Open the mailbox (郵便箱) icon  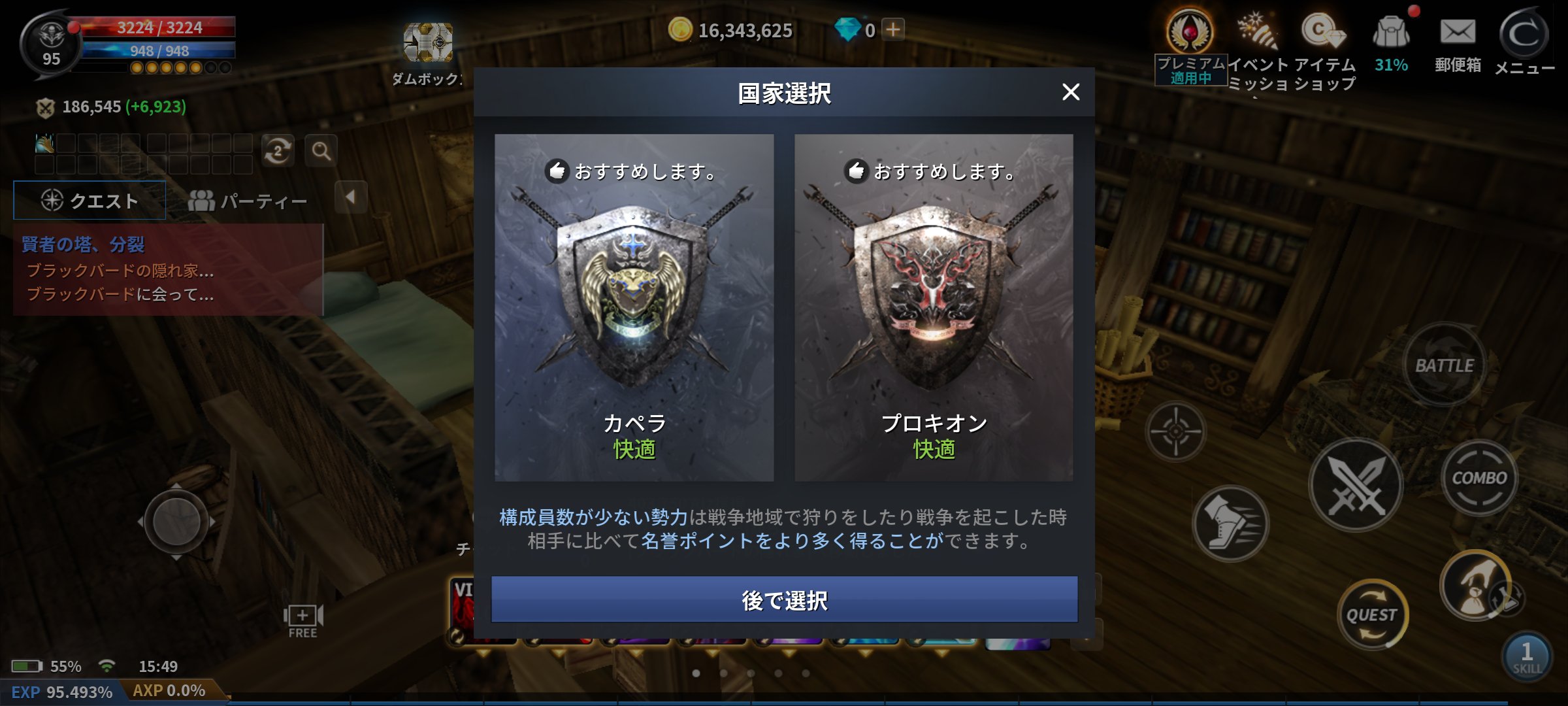pos(1458,44)
